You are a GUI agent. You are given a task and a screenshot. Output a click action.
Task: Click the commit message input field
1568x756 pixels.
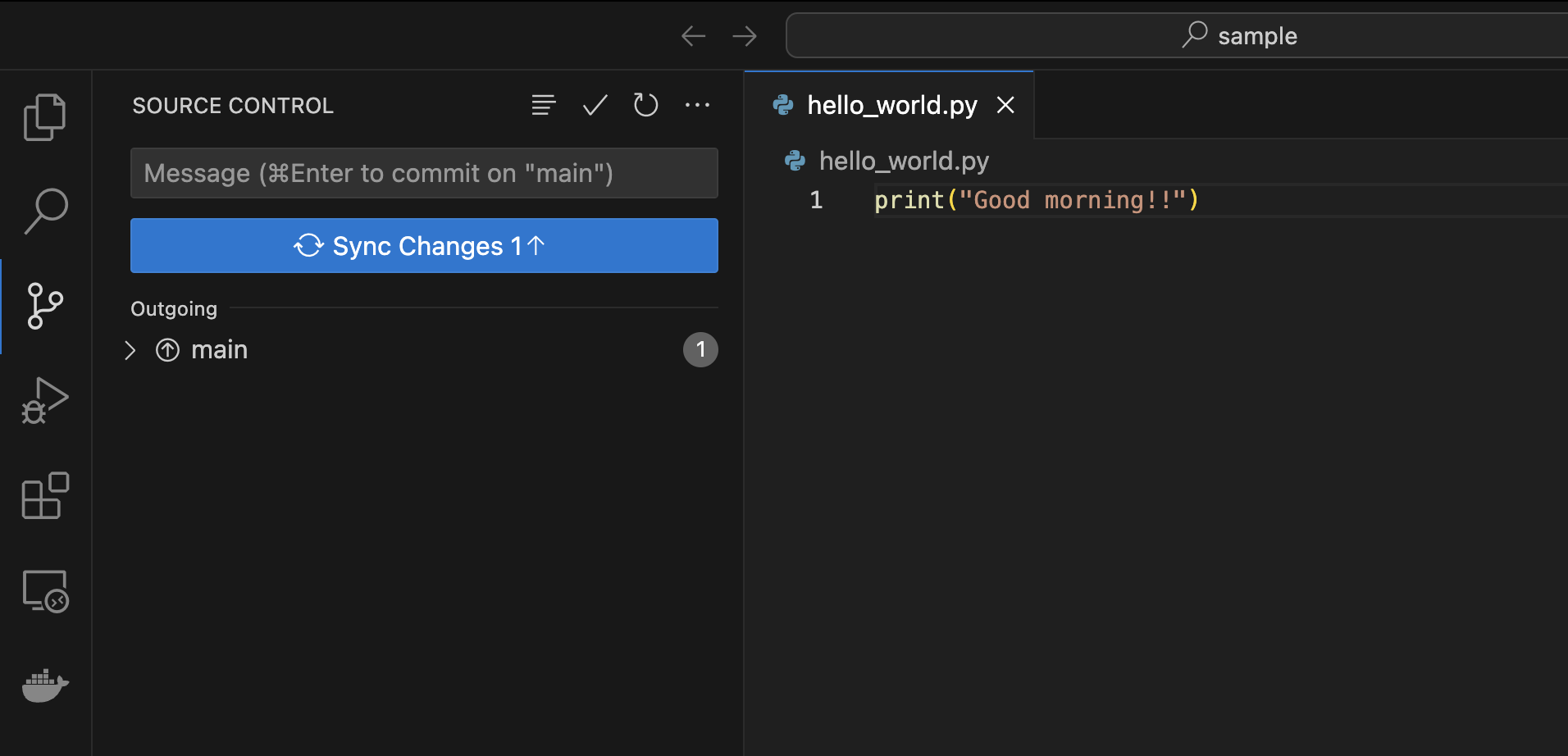coord(424,173)
